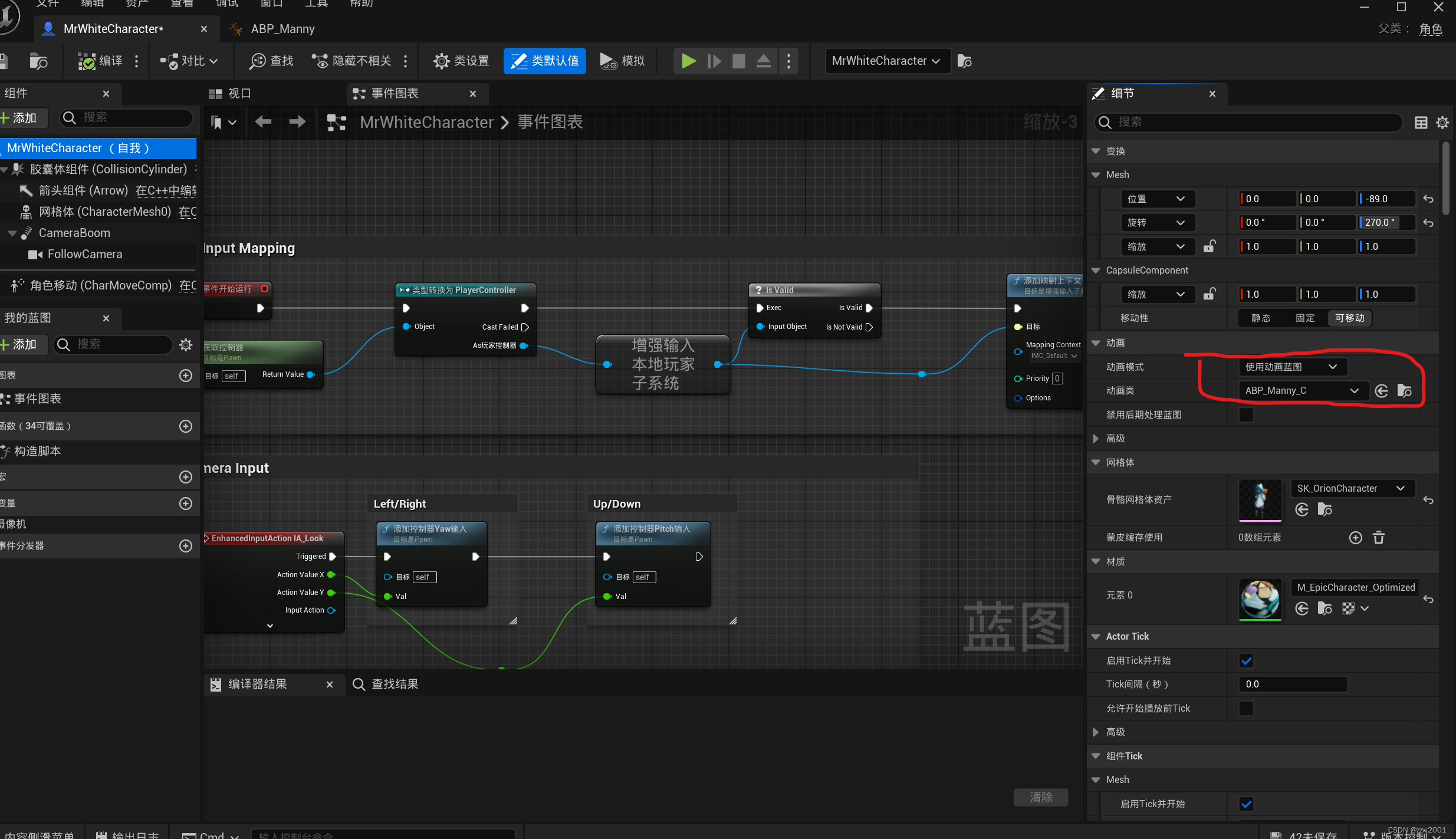Toggle Allow Tick Before Begin Play checkbox
Image resolution: width=1456 pixels, height=839 pixels.
tap(1246, 708)
